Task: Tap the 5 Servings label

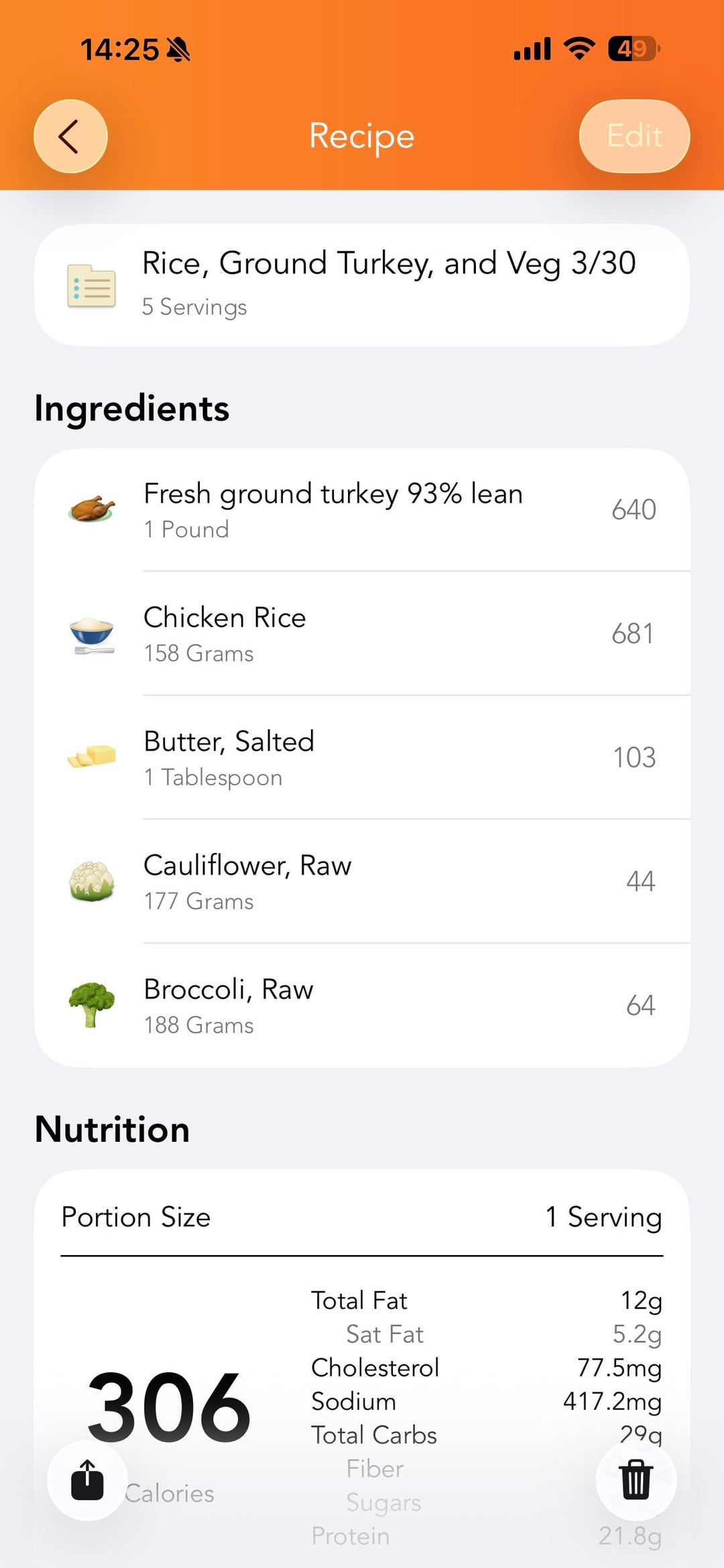Action: click(x=194, y=307)
